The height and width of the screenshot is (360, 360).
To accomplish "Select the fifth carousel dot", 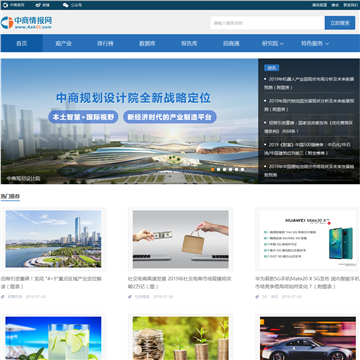I will 236,169.
